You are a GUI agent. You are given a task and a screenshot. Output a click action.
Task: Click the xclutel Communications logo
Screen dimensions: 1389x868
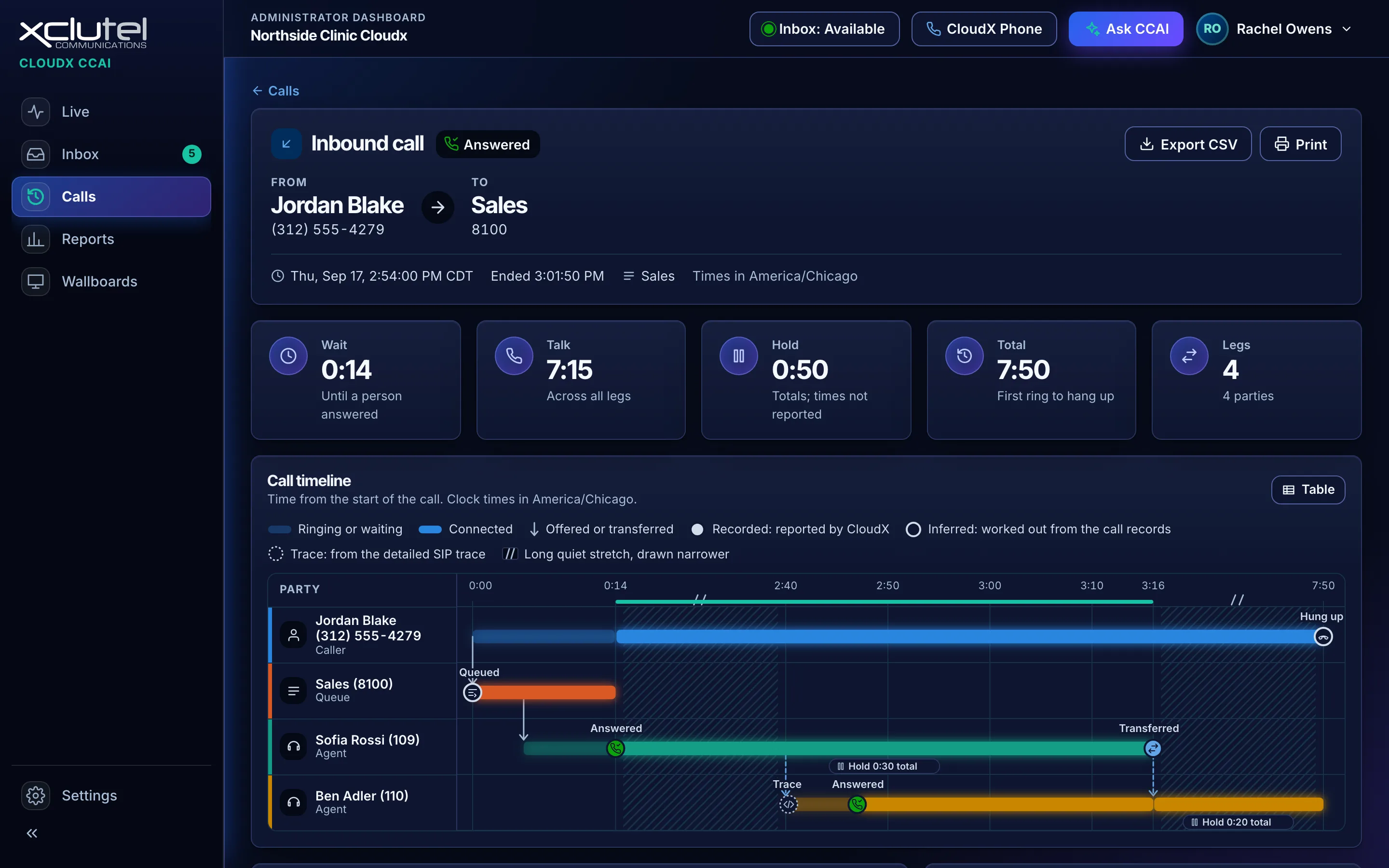(x=83, y=33)
